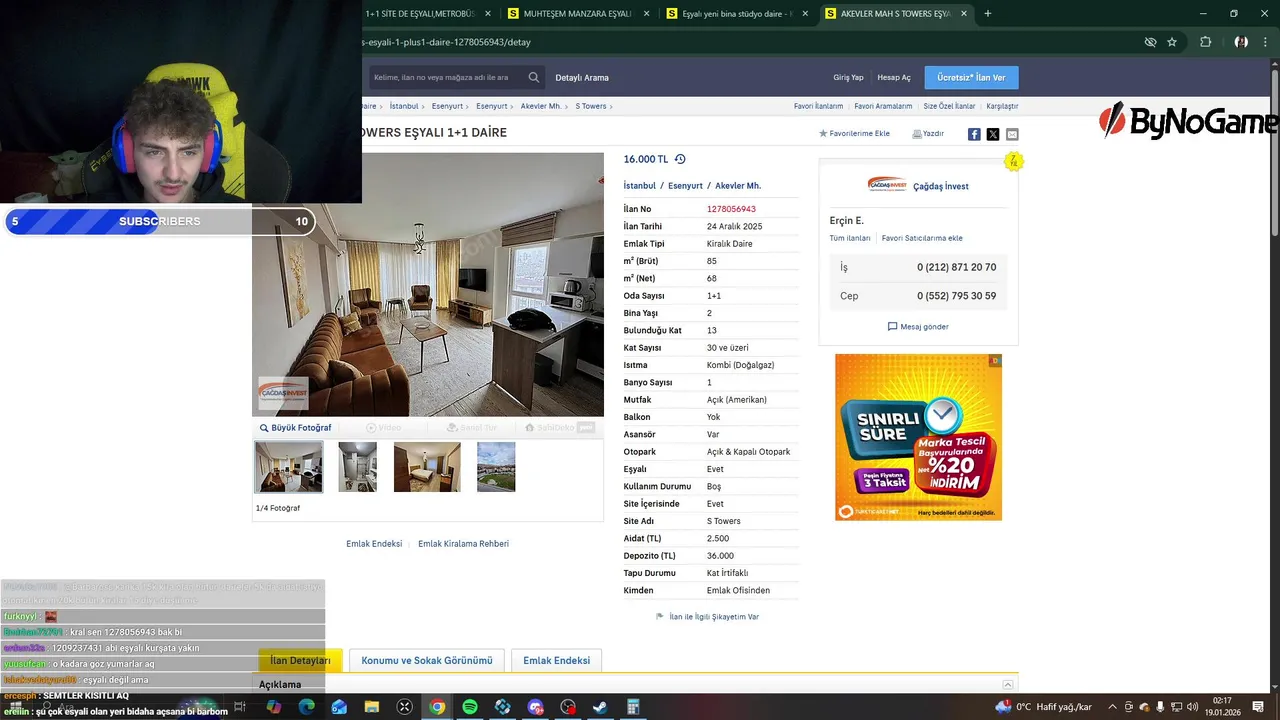Open Konumu ve Sokak Görünümü tab
This screenshot has width=1280, height=720.
point(427,660)
